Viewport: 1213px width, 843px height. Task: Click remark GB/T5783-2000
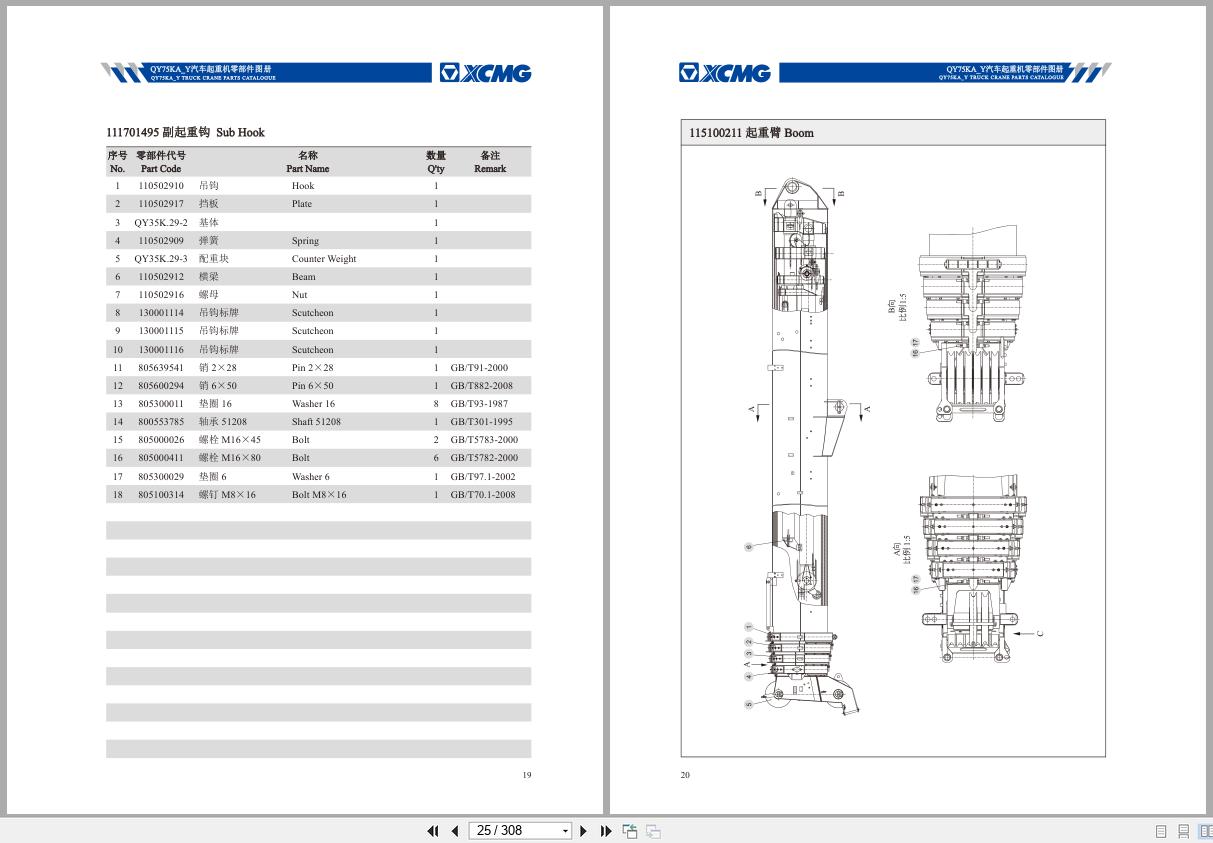[484, 440]
